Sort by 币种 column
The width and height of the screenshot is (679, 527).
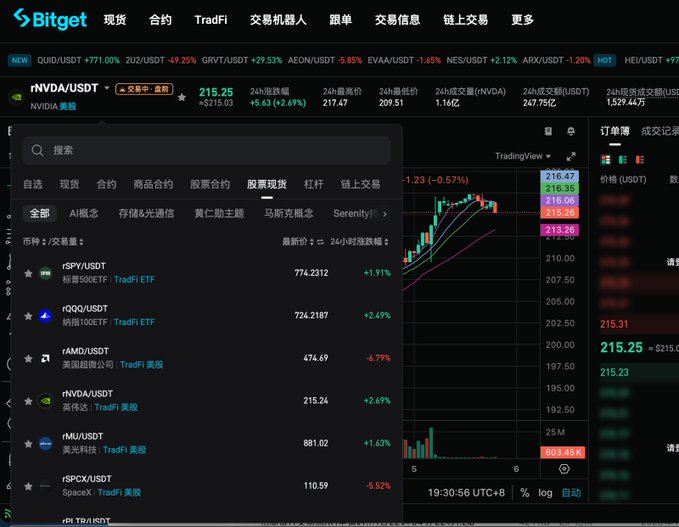tap(34, 241)
